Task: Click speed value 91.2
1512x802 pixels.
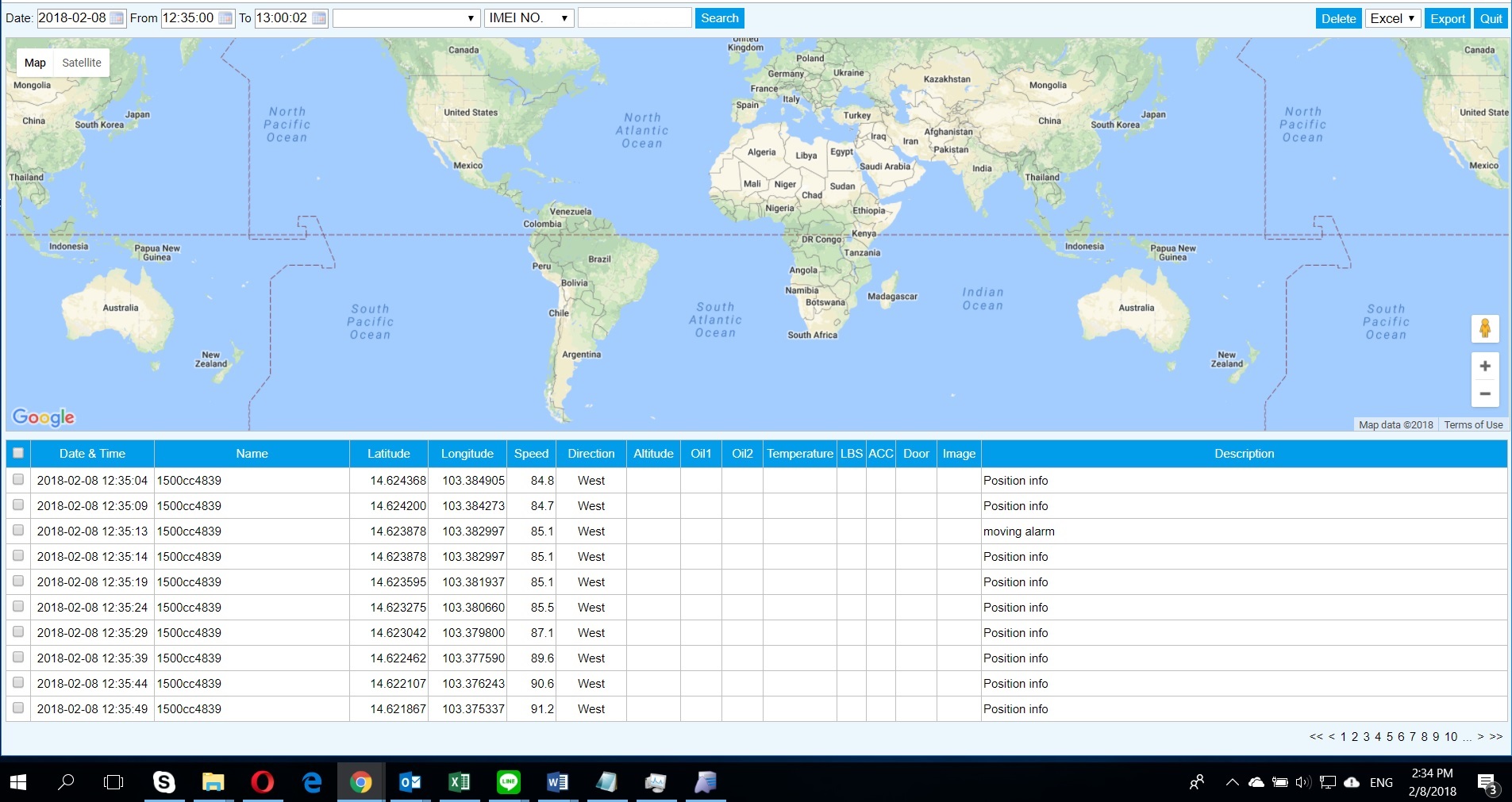Action: pyautogui.click(x=542, y=709)
